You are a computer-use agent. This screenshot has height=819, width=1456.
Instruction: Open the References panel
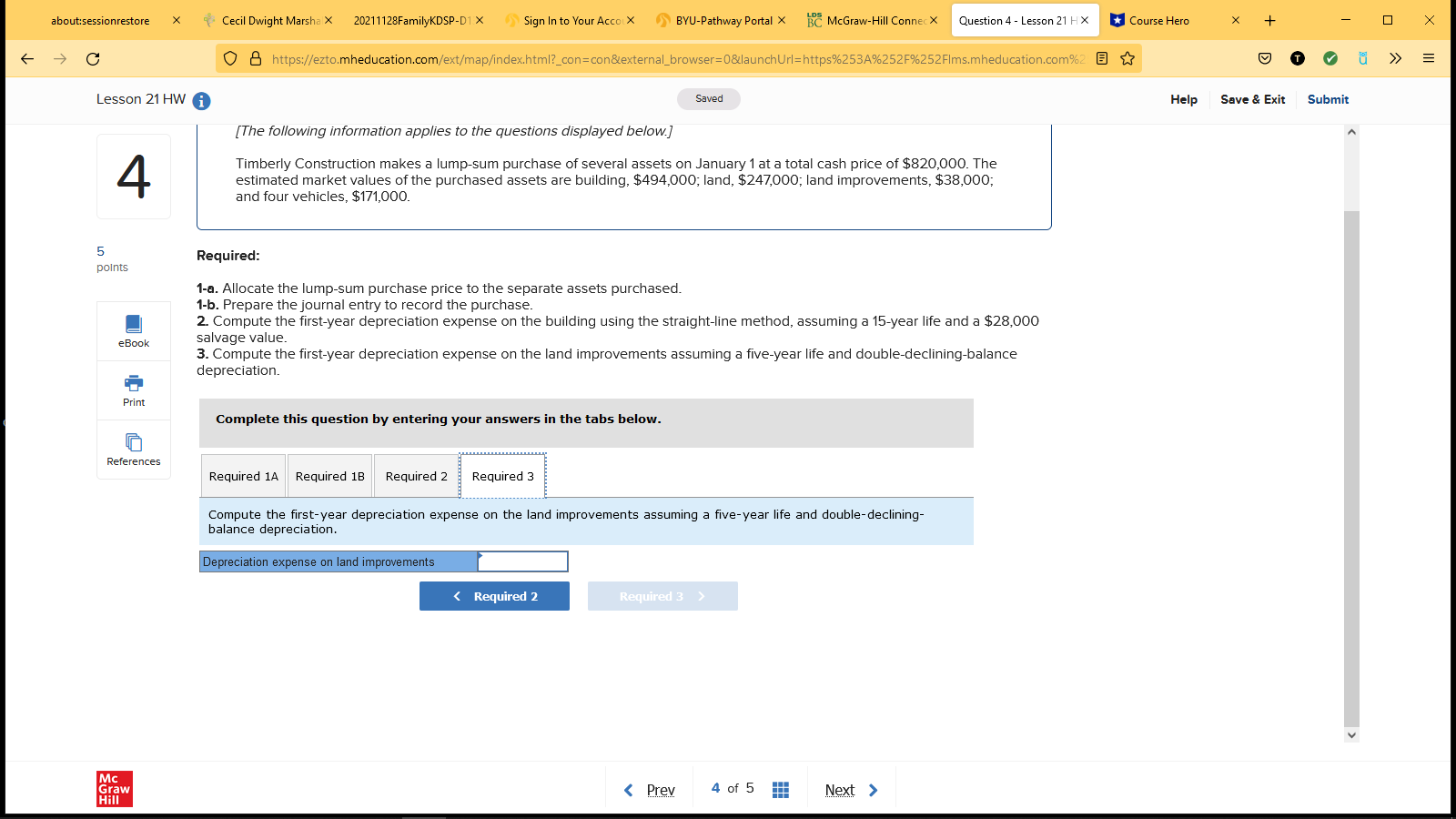pos(133,448)
